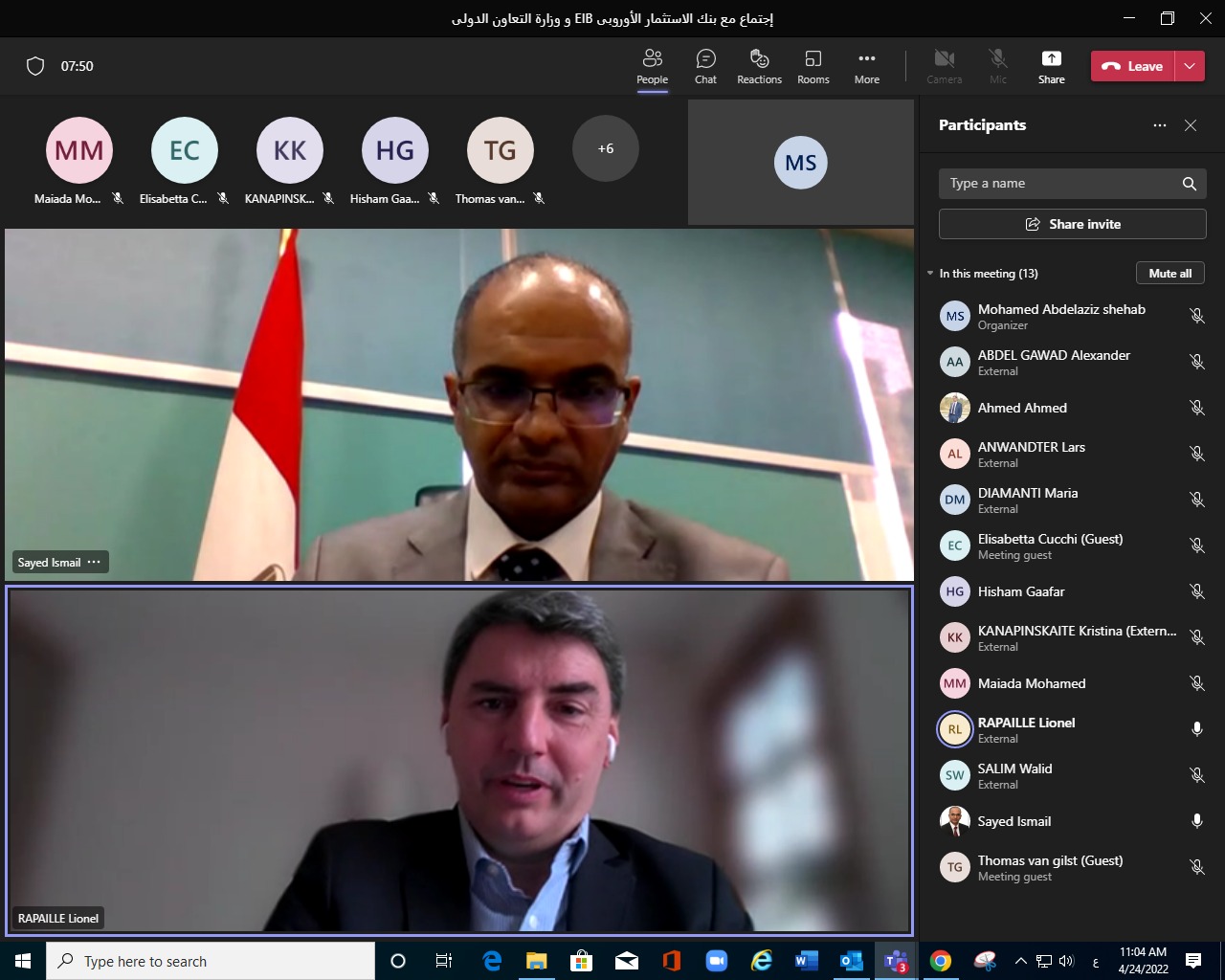
Task: Show the +6 more participants
Action: 606,148
